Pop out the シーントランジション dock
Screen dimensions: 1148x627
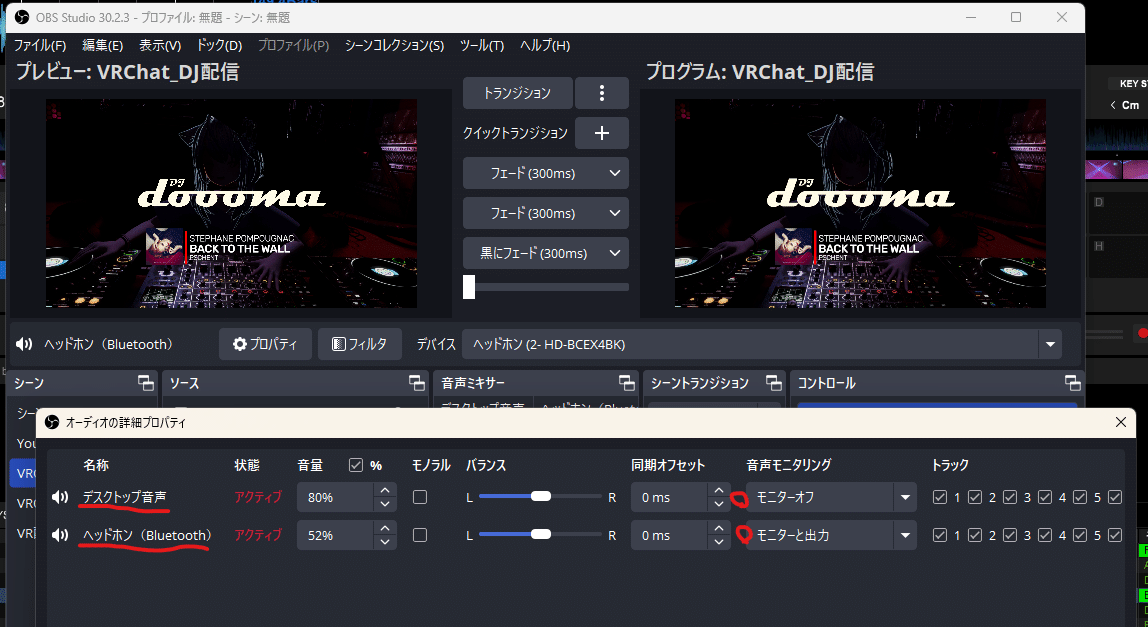click(x=774, y=382)
